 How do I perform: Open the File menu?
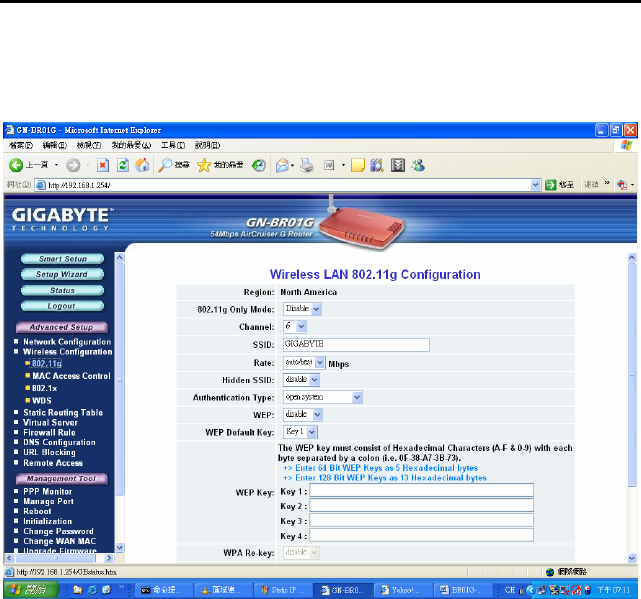[x=21, y=146]
